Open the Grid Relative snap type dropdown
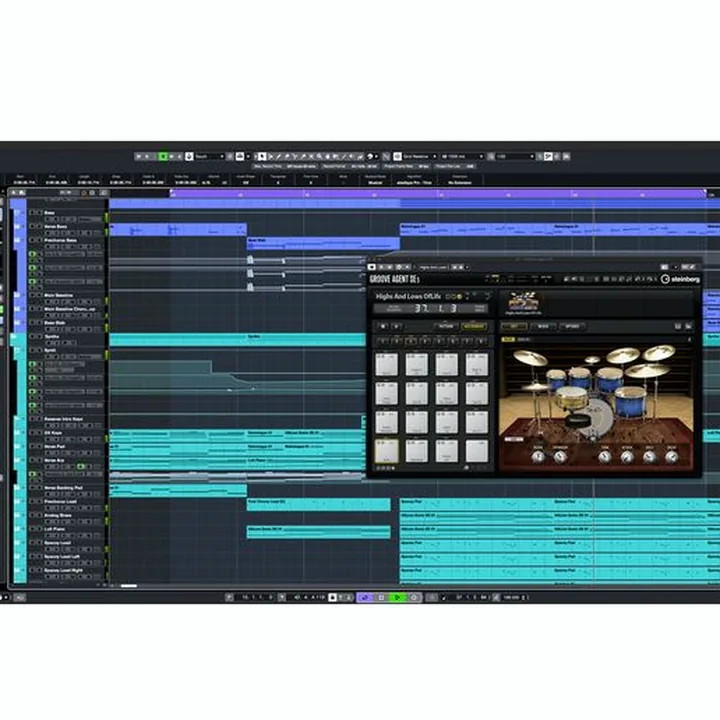Viewport: 720px width, 720px height. point(420,157)
